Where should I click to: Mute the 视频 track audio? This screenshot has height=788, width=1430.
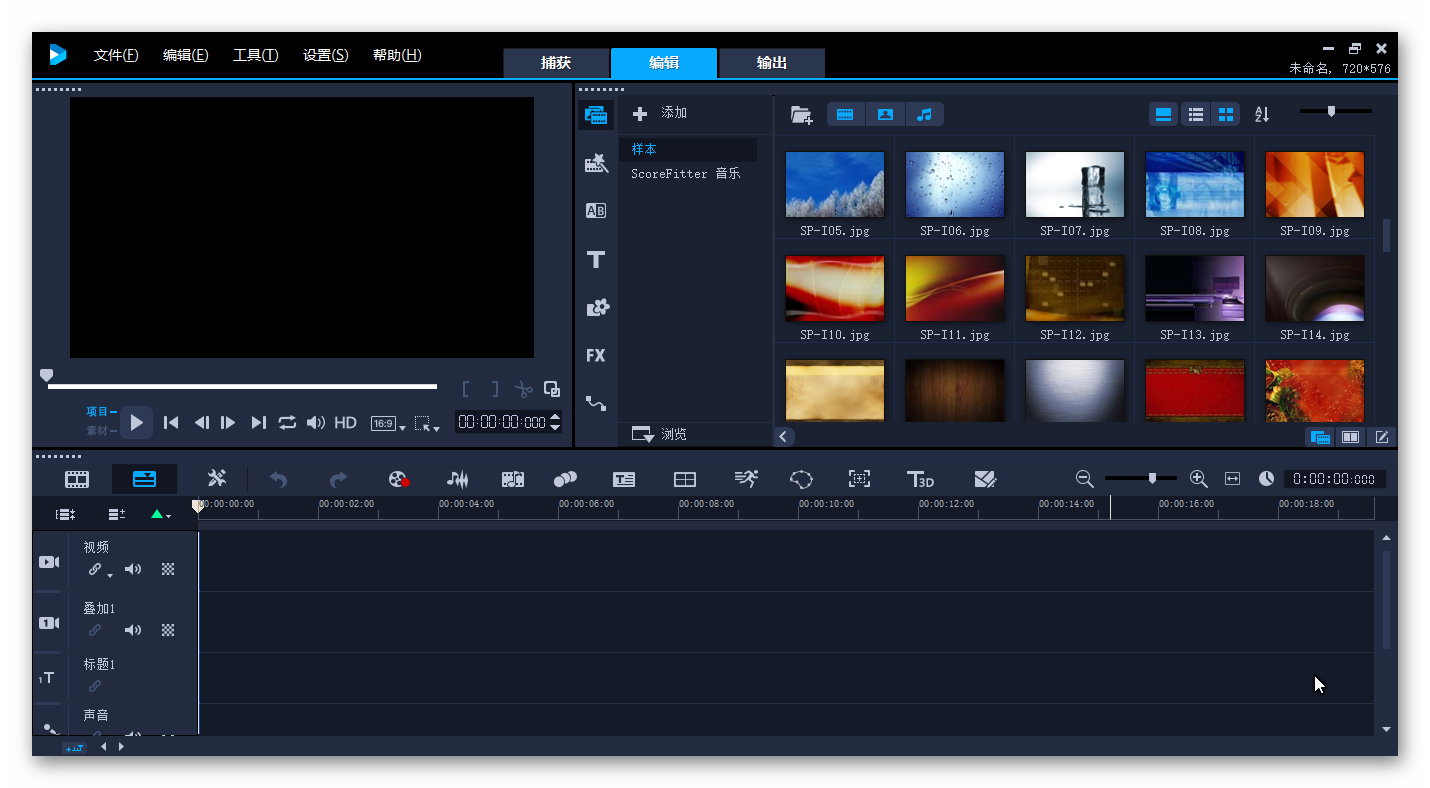[132, 570]
